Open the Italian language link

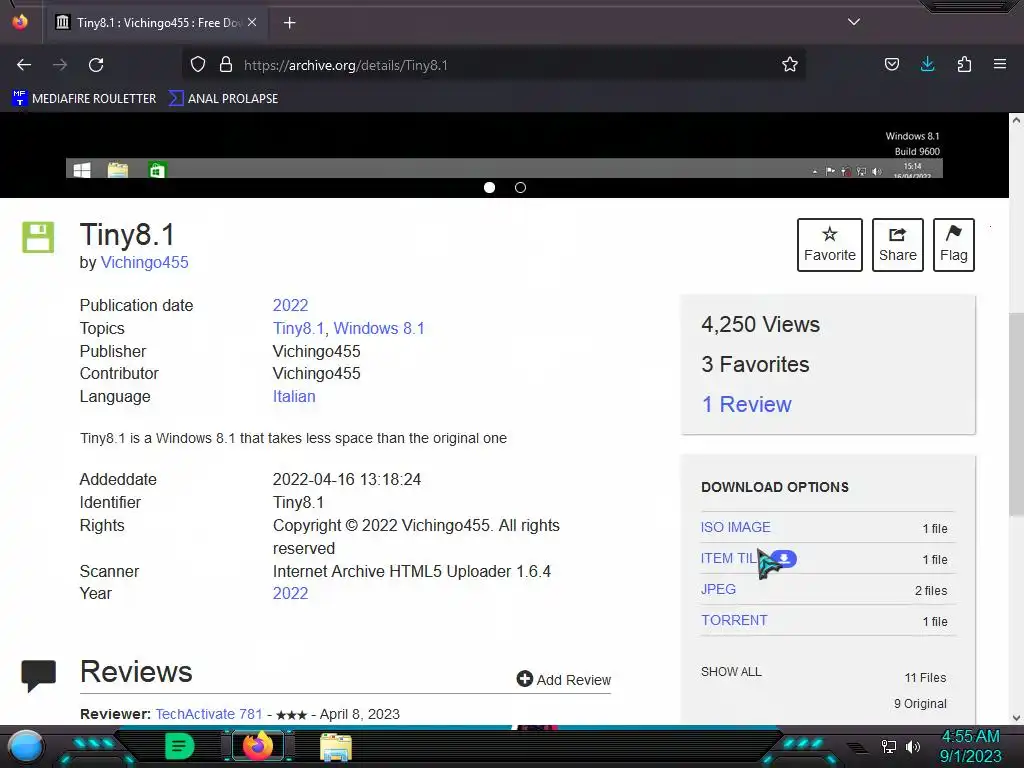pyautogui.click(x=294, y=396)
